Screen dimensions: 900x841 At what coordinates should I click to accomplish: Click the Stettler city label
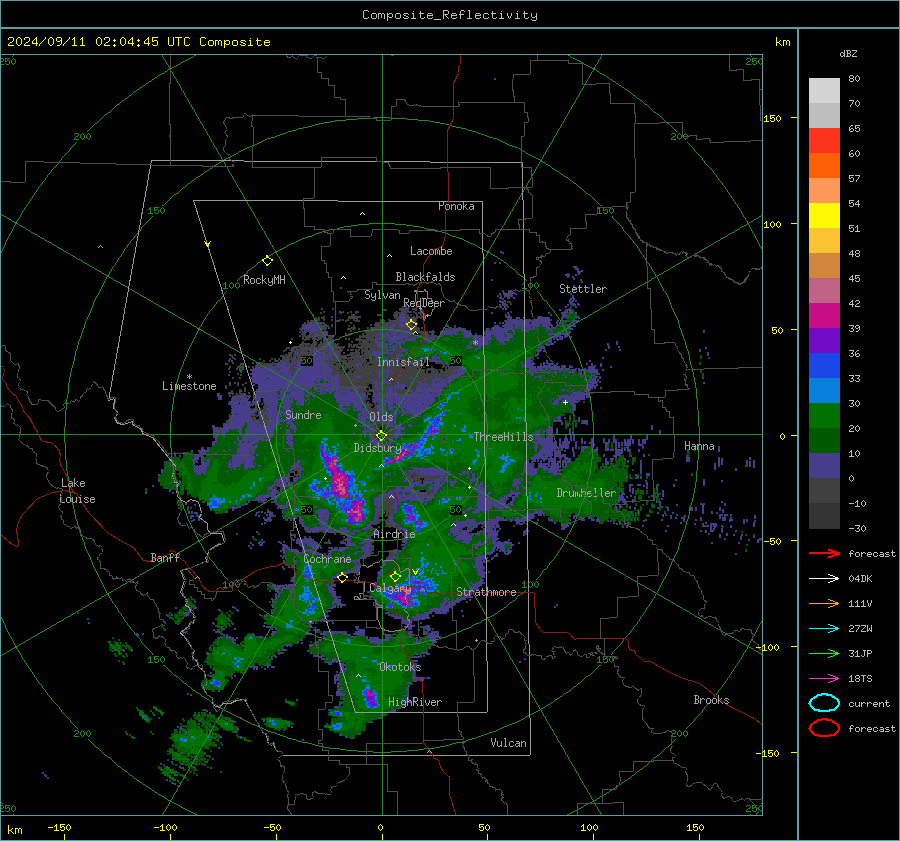pyautogui.click(x=583, y=289)
